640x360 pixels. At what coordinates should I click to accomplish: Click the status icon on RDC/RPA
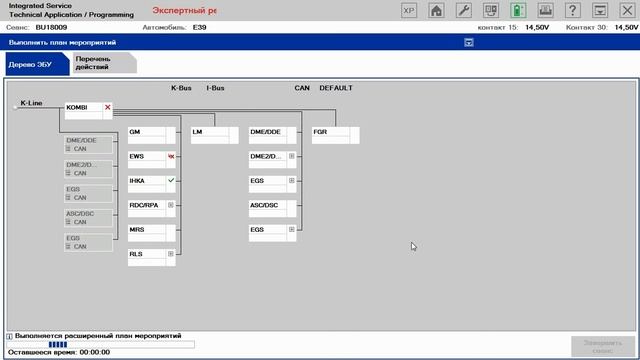(171, 205)
